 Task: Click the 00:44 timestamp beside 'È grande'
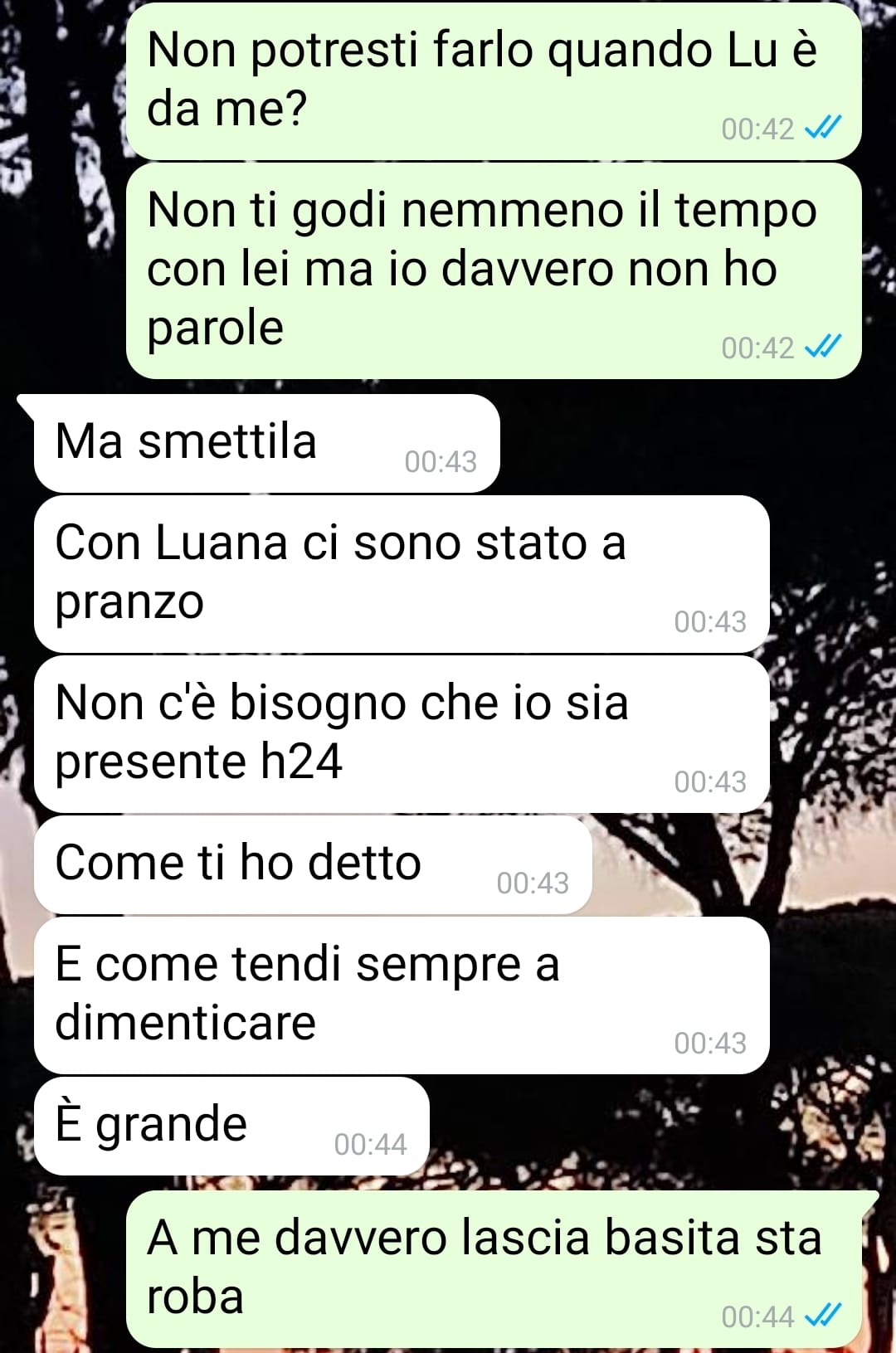point(370,1145)
